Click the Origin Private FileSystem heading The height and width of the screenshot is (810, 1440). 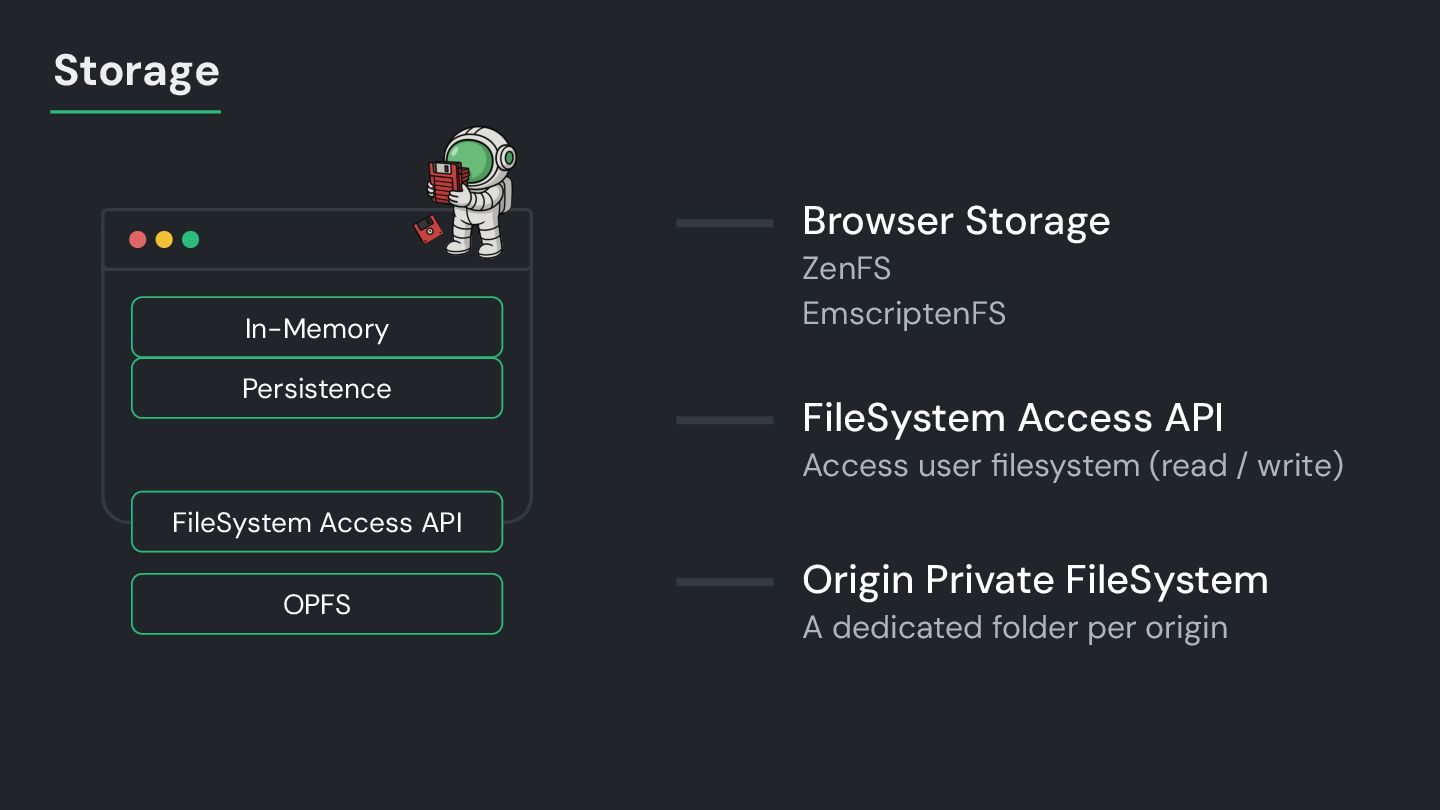pyautogui.click(x=1035, y=580)
